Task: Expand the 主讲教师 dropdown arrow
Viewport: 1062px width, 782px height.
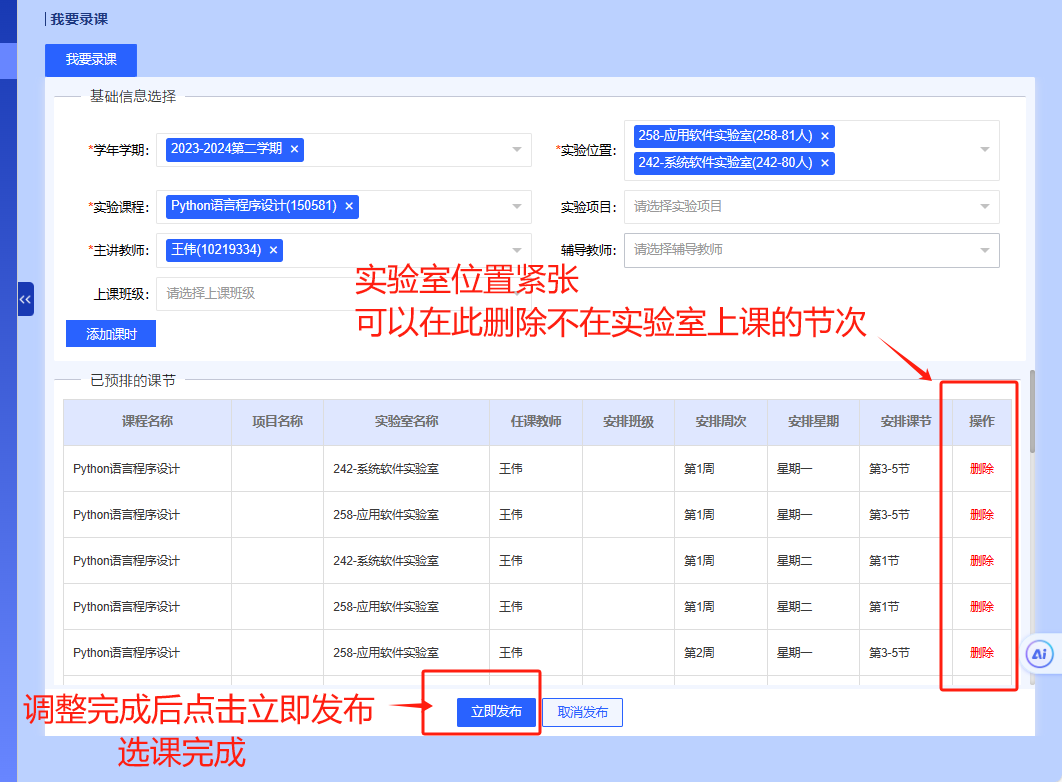Action: pyautogui.click(x=517, y=250)
